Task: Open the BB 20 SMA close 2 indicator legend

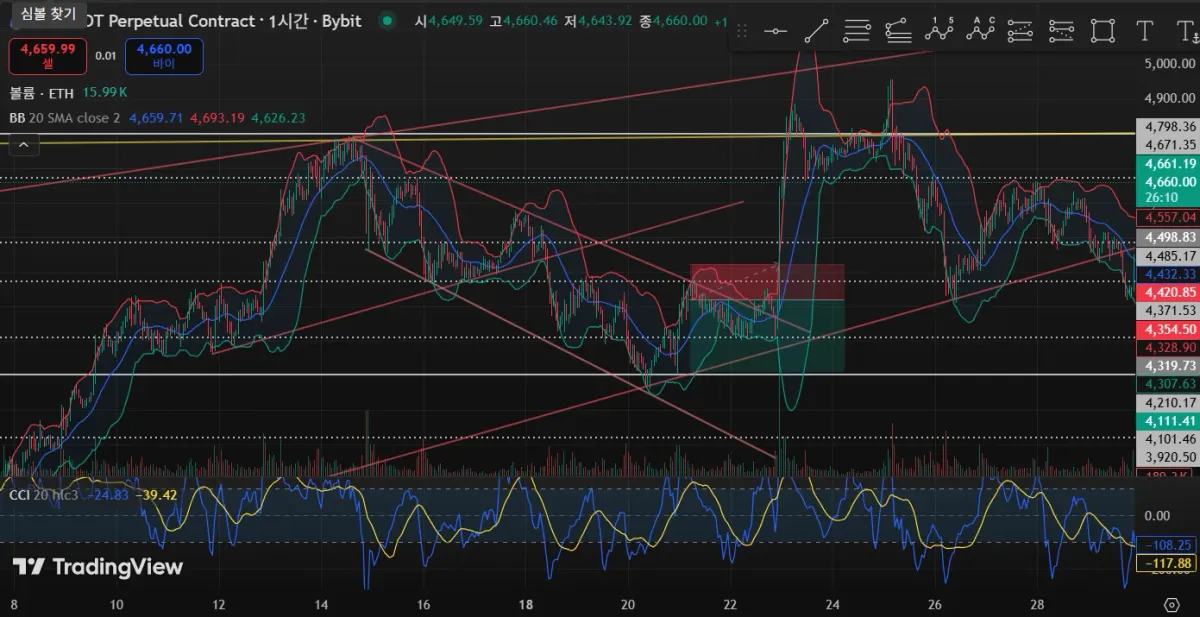Action: 65,118
